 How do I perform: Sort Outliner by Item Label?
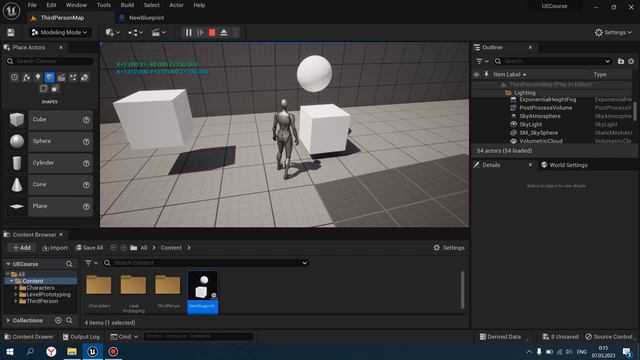(x=509, y=75)
